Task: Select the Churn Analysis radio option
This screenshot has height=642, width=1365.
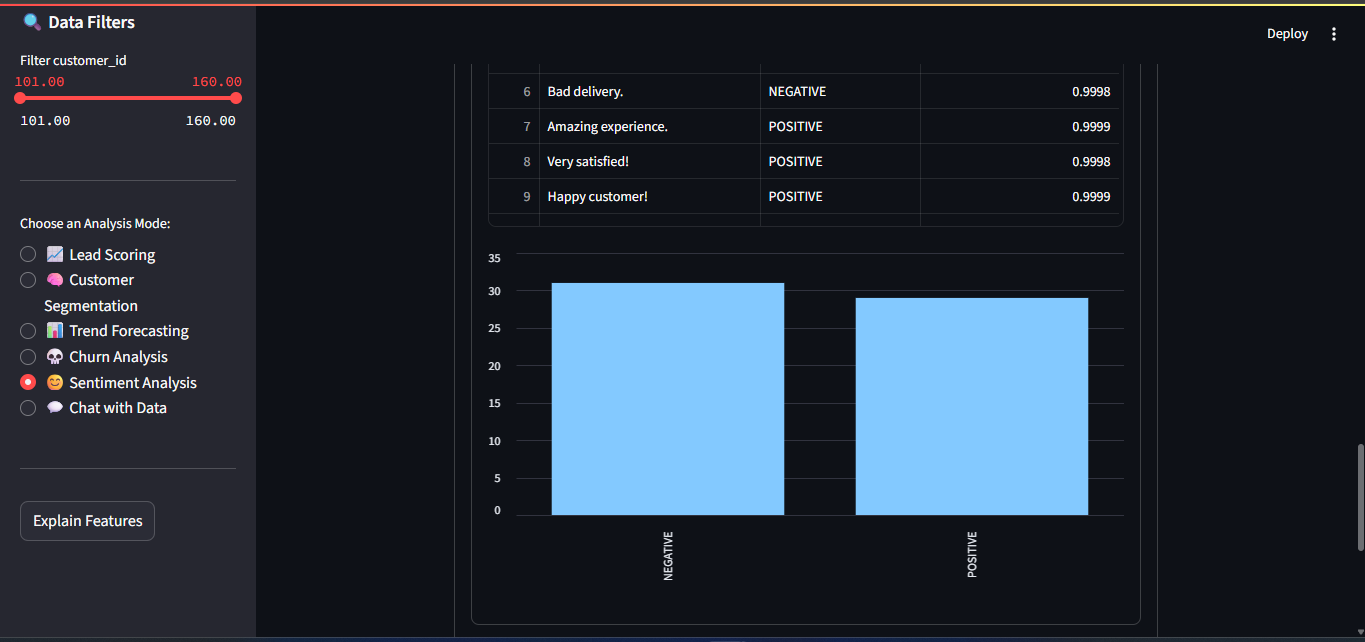Action: [28, 357]
